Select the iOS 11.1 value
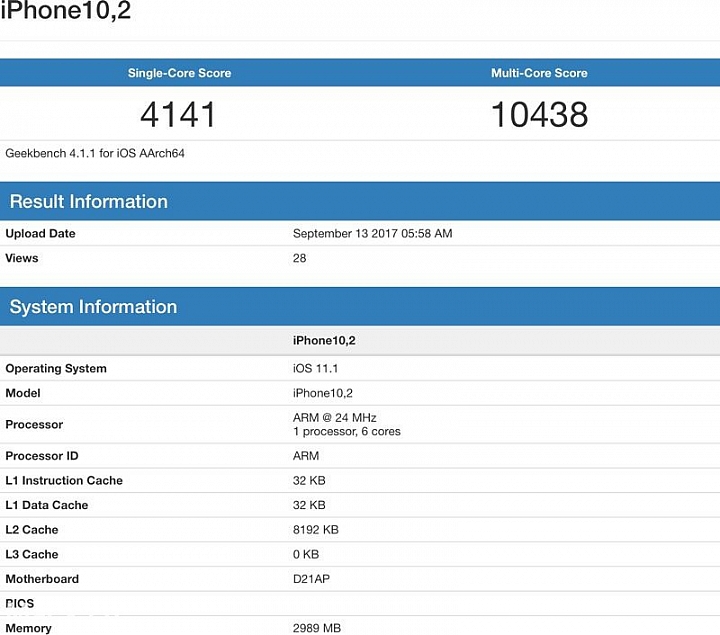The width and height of the screenshot is (720, 635). pos(315,368)
